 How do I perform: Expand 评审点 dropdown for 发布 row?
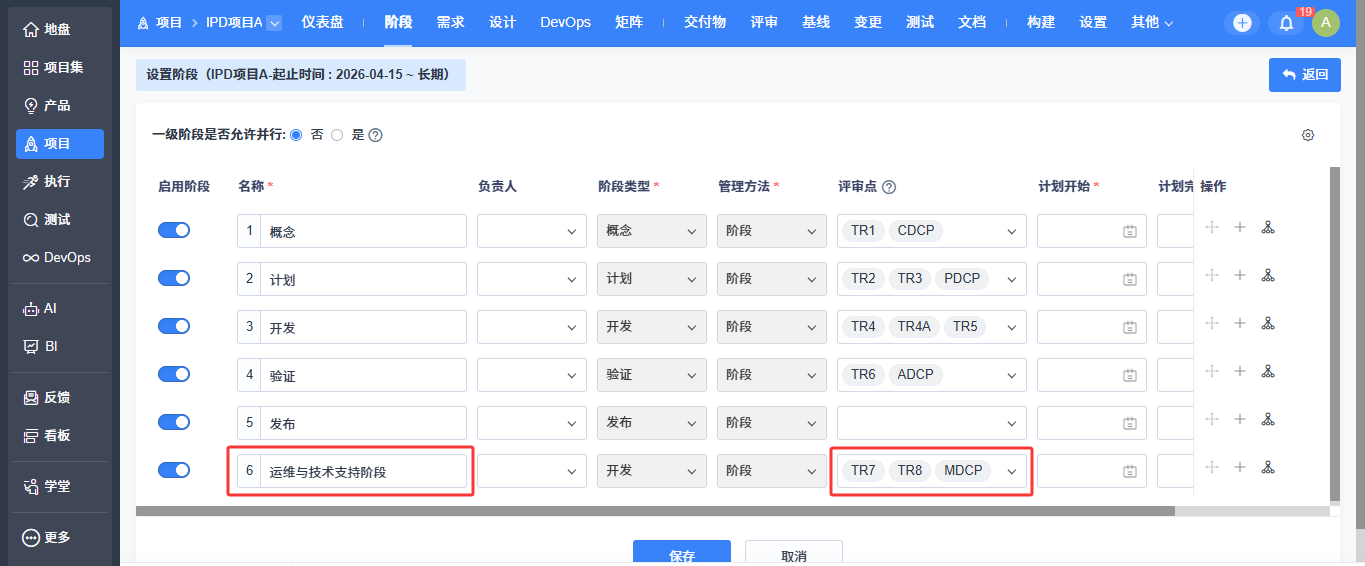[x=931, y=423]
